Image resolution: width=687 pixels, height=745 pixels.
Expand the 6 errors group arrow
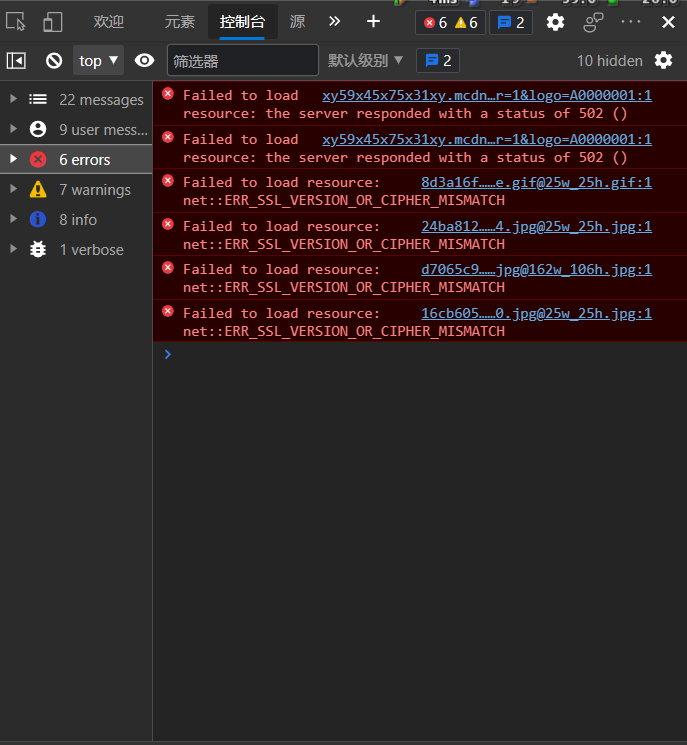(x=13, y=159)
